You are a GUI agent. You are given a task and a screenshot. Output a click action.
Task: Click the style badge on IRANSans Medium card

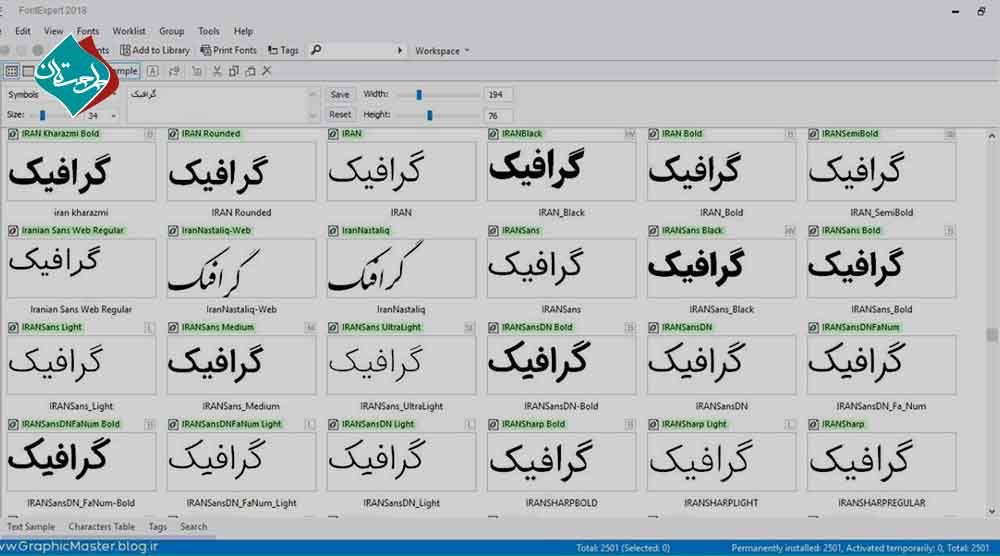coord(310,328)
